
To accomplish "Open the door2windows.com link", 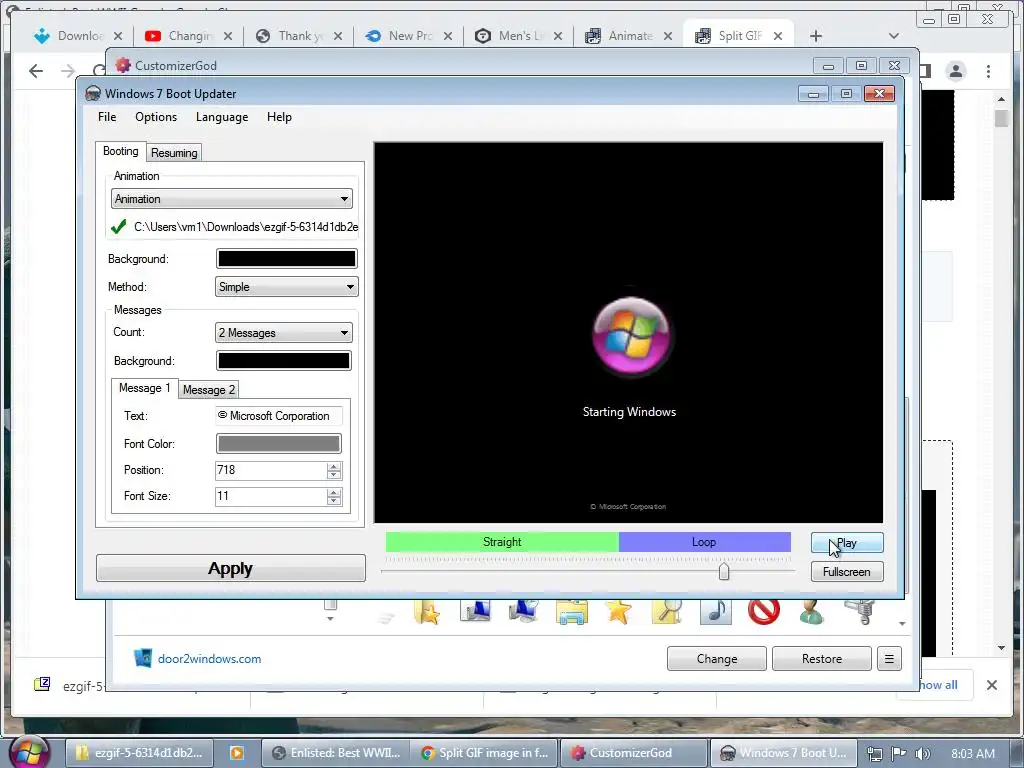I will (209, 658).
